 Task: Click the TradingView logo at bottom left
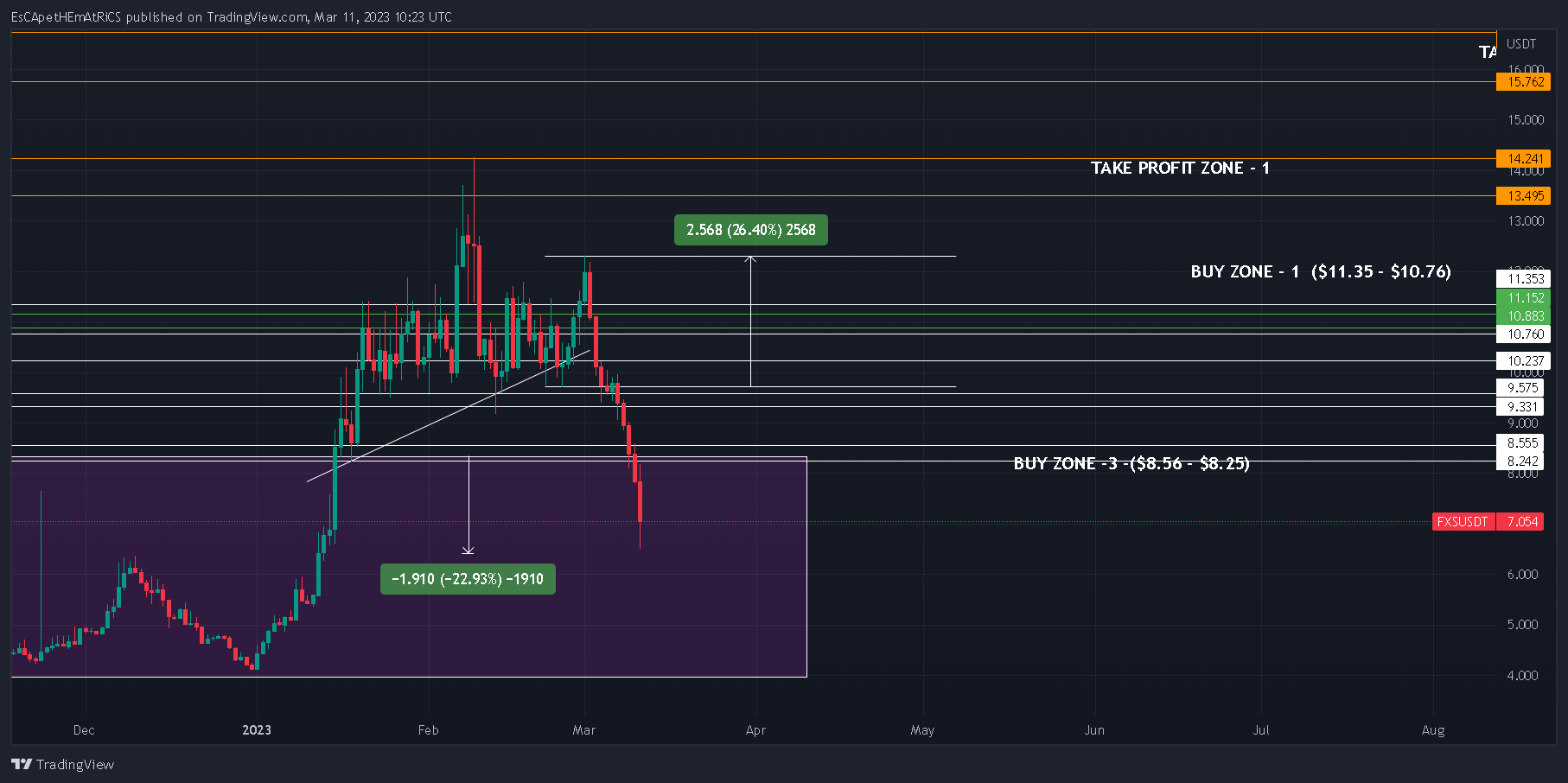(62, 764)
